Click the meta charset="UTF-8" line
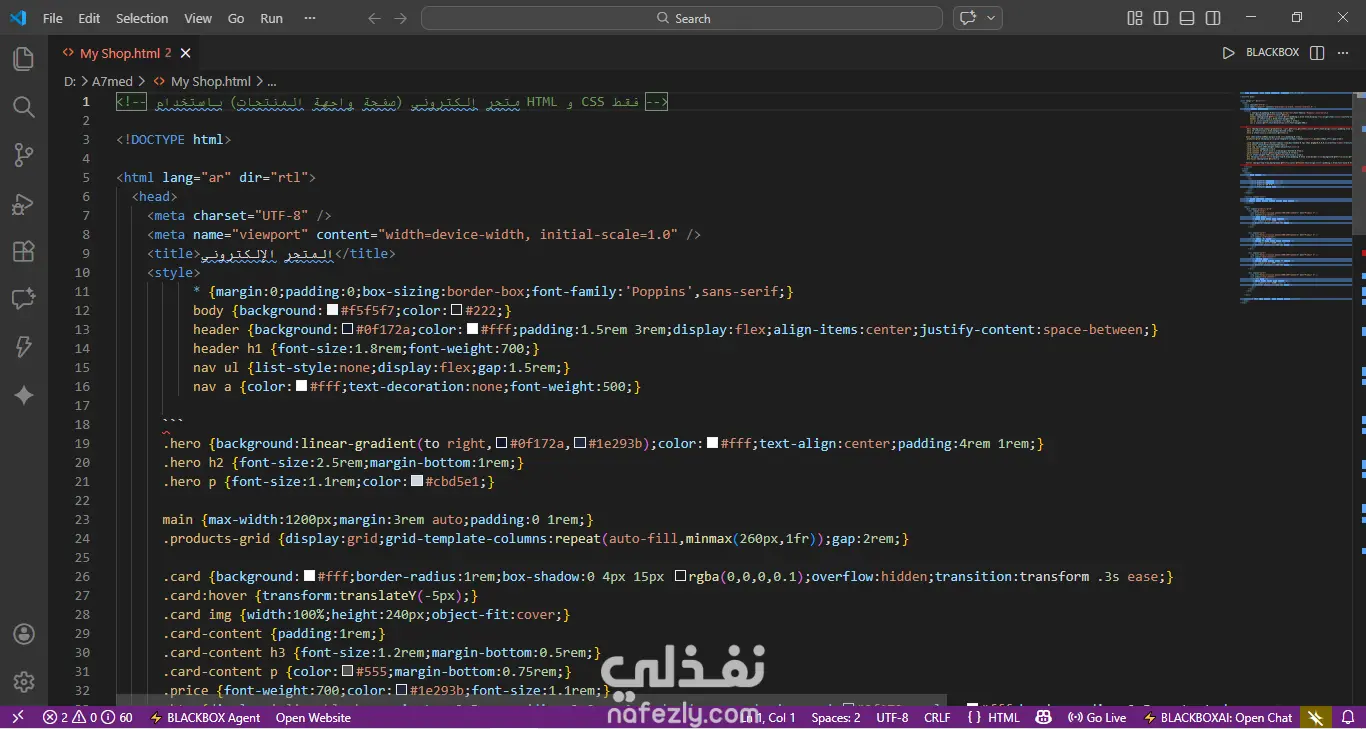This screenshot has width=1366, height=729. click(240, 215)
